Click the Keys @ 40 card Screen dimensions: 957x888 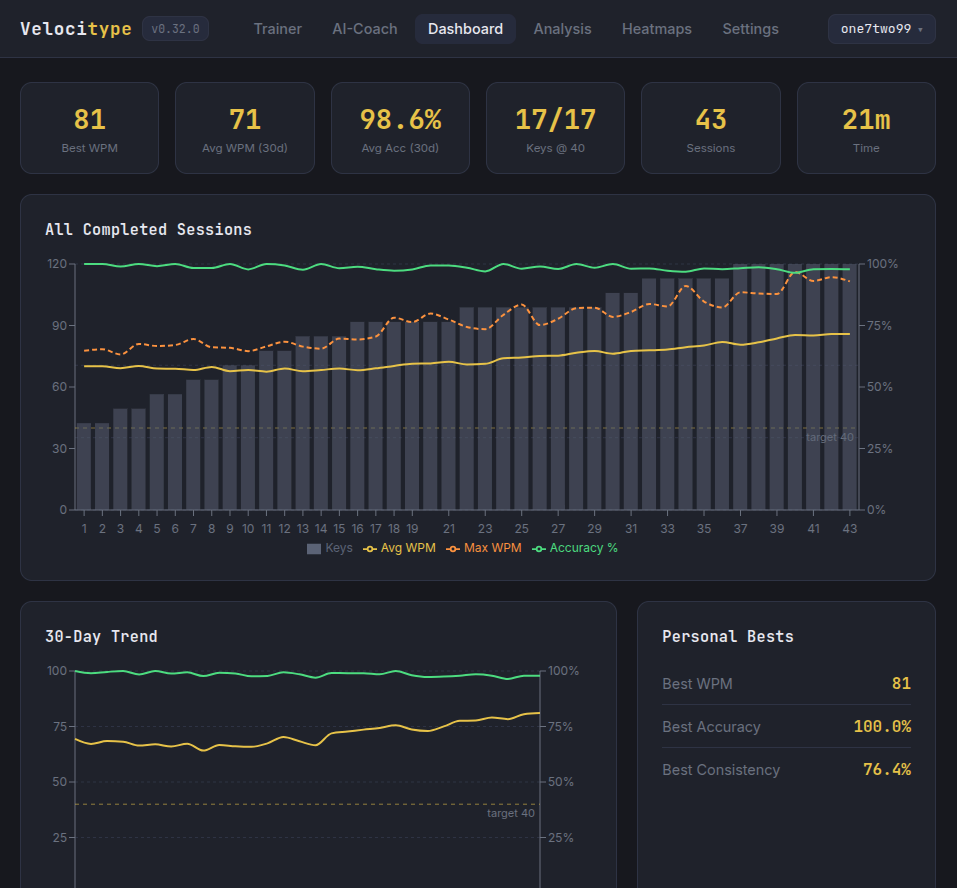coord(555,128)
